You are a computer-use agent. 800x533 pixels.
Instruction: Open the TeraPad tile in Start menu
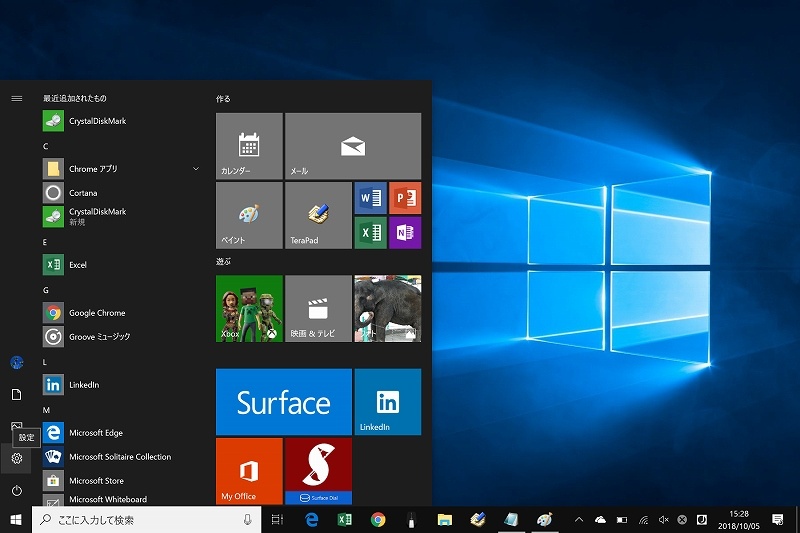point(318,215)
